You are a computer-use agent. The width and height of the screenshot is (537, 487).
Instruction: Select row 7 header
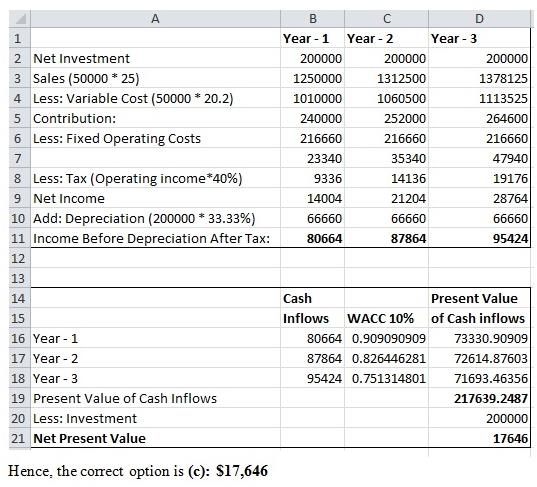pos(20,158)
